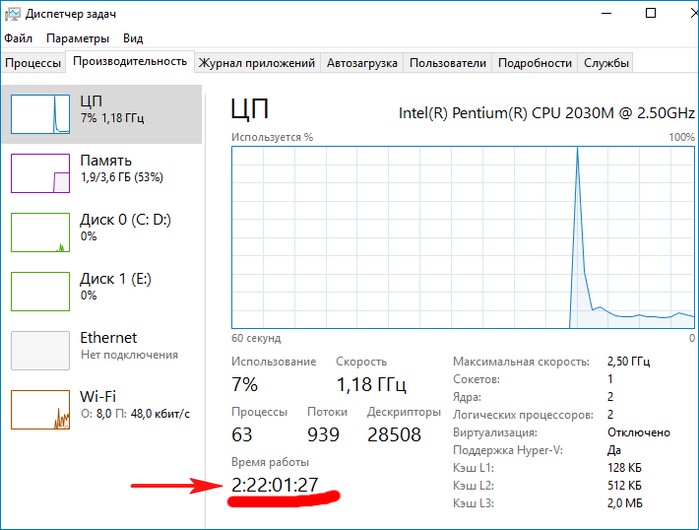Image resolution: width=699 pixels, height=530 pixels.
Task: Switch to the Службы tab
Action: pos(607,63)
